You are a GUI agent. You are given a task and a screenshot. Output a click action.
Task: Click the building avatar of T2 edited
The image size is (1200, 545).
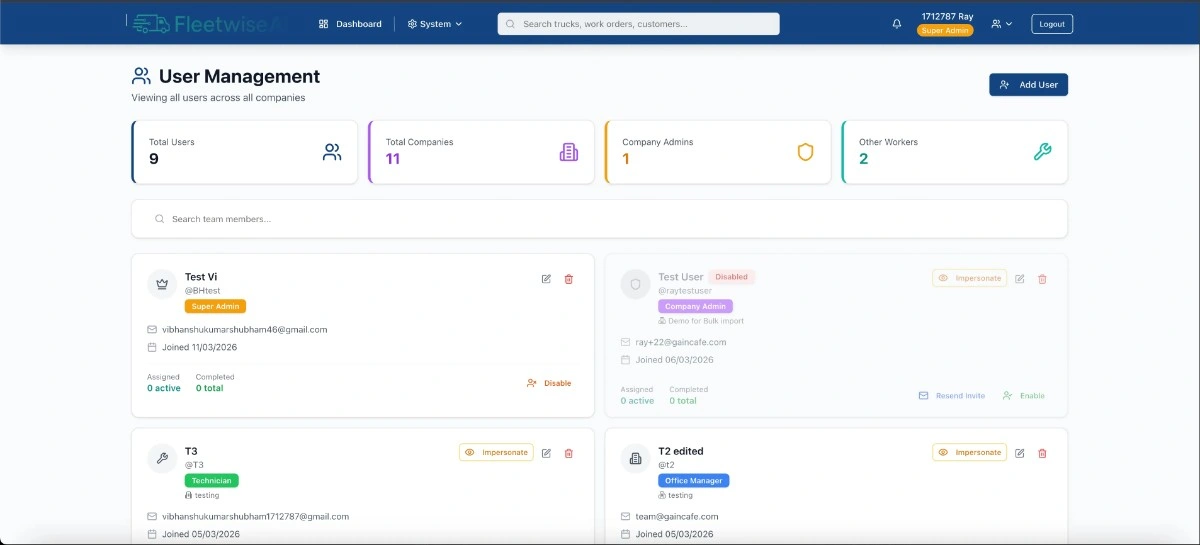[635, 458]
